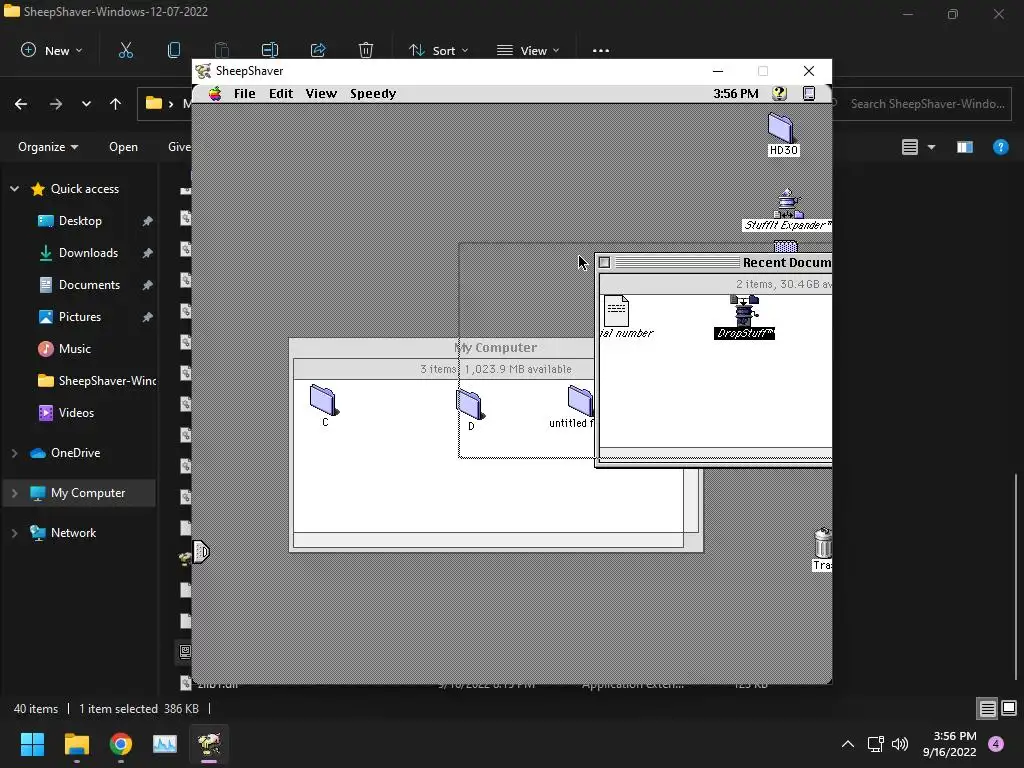Open the view options dropdown arrow
The height and width of the screenshot is (768, 1024).
click(931, 147)
